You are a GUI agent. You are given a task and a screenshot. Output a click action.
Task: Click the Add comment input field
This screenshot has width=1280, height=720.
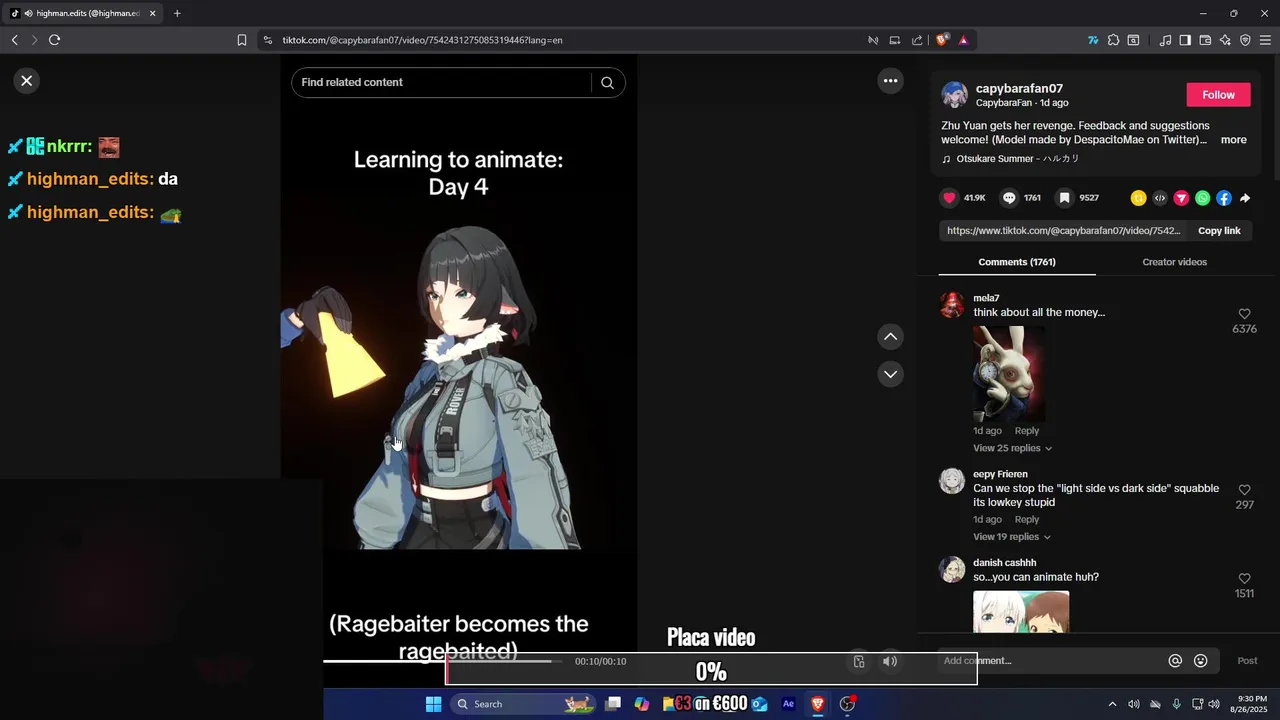pos(1050,661)
